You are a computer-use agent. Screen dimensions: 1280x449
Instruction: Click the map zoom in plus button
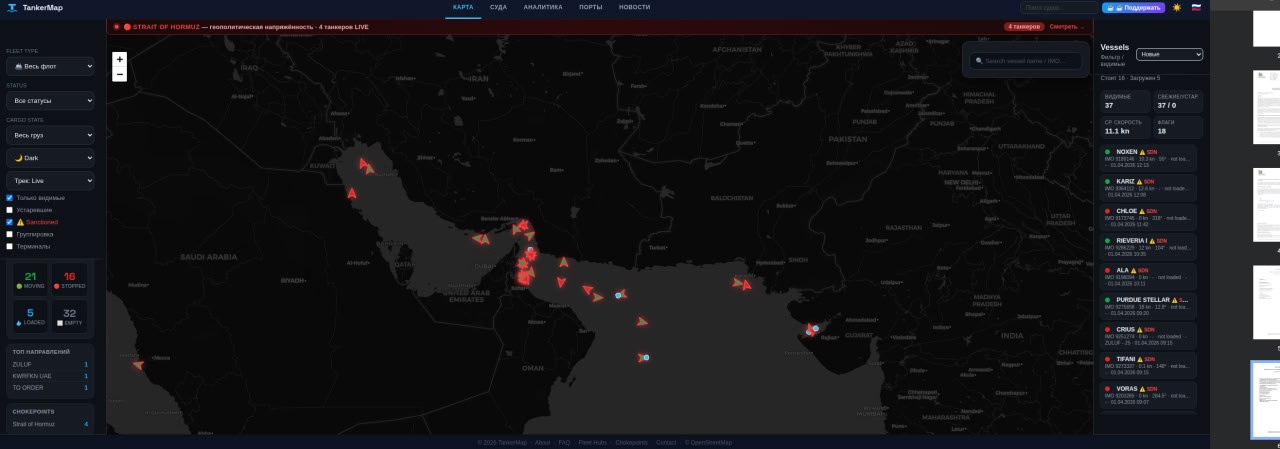(120, 59)
